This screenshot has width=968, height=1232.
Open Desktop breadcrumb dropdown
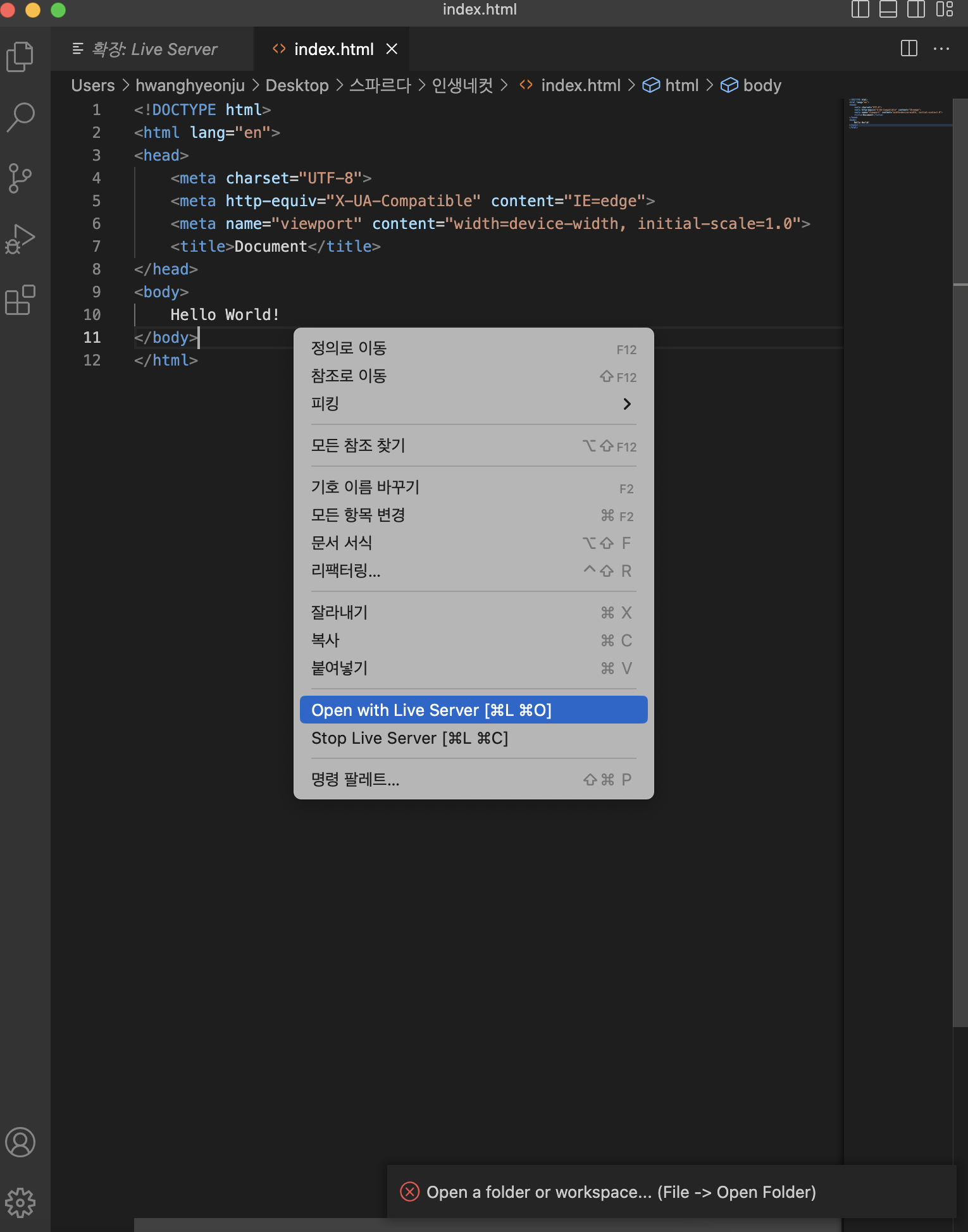pyautogui.click(x=297, y=85)
